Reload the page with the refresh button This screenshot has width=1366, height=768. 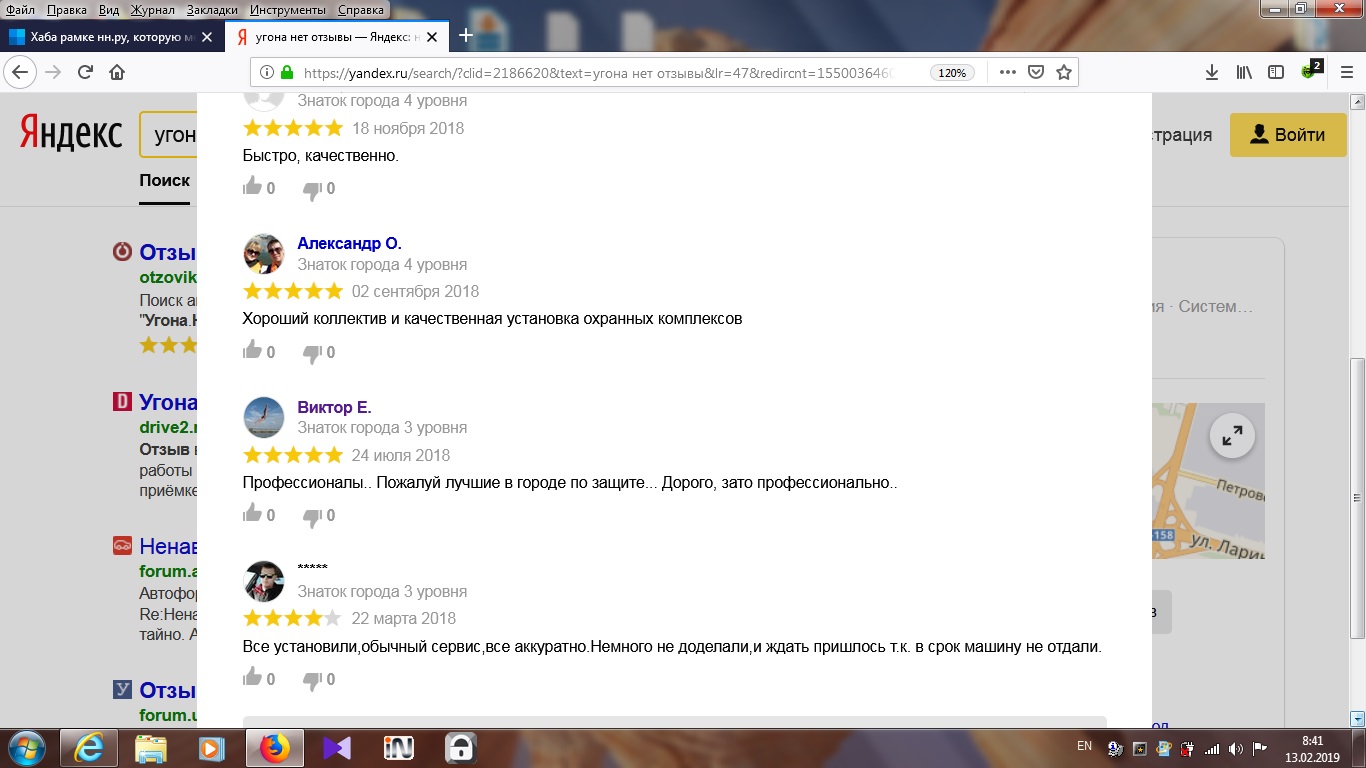click(x=85, y=72)
